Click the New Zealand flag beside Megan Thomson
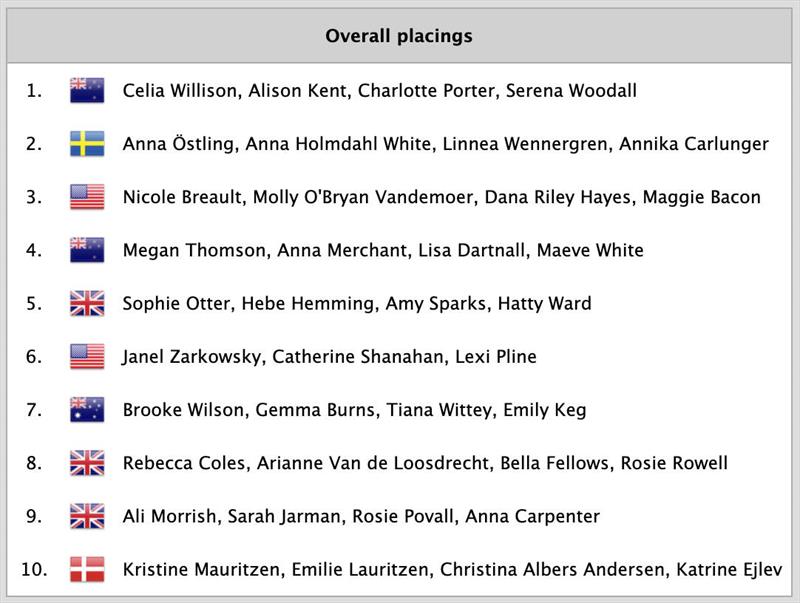This screenshot has height=603, width=800. pyautogui.click(x=87, y=250)
